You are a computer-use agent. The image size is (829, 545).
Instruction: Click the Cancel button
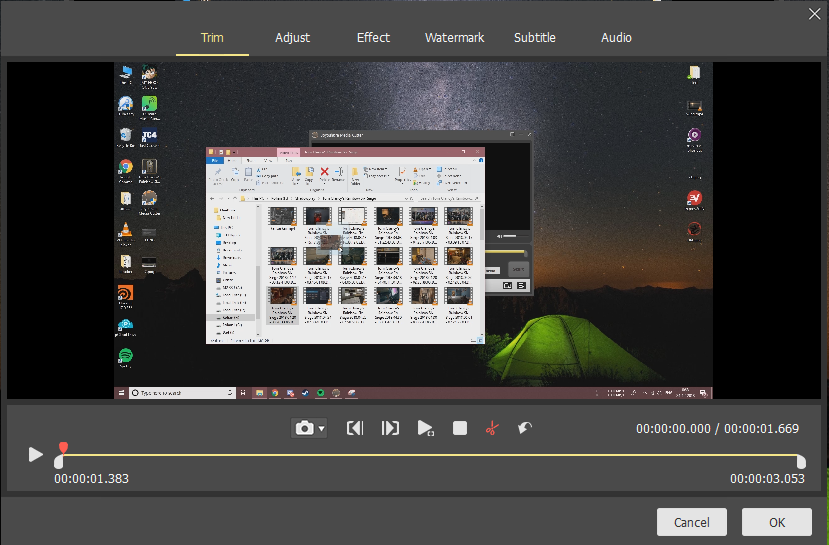click(x=692, y=522)
